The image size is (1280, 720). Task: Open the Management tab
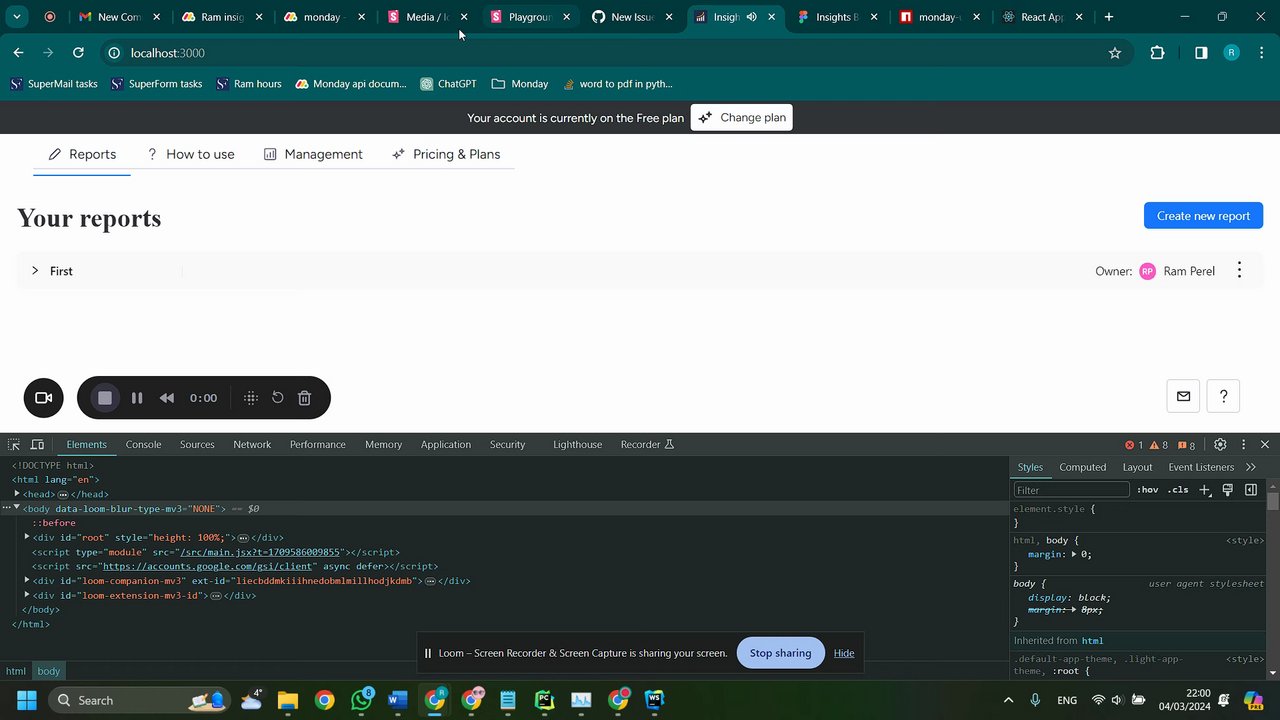pyautogui.click(x=313, y=154)
